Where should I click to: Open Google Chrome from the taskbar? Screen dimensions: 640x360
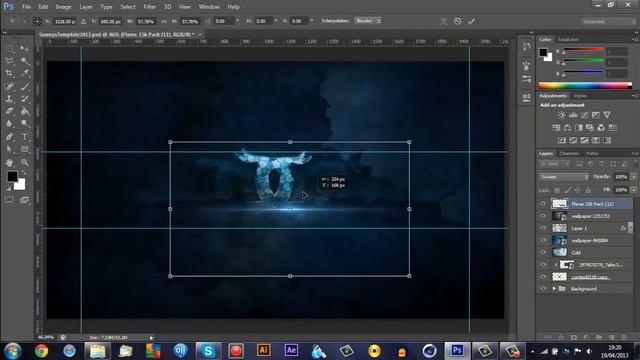[41, 351]
